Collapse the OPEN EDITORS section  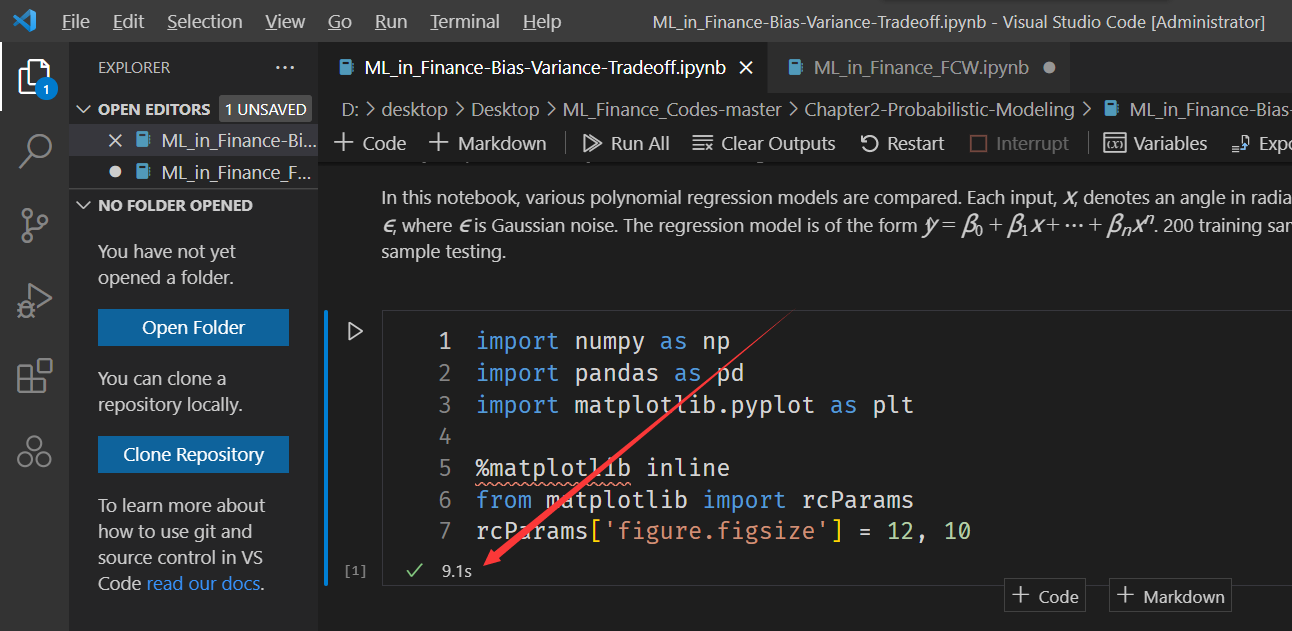pyautogui.click(x=84, y=108)
